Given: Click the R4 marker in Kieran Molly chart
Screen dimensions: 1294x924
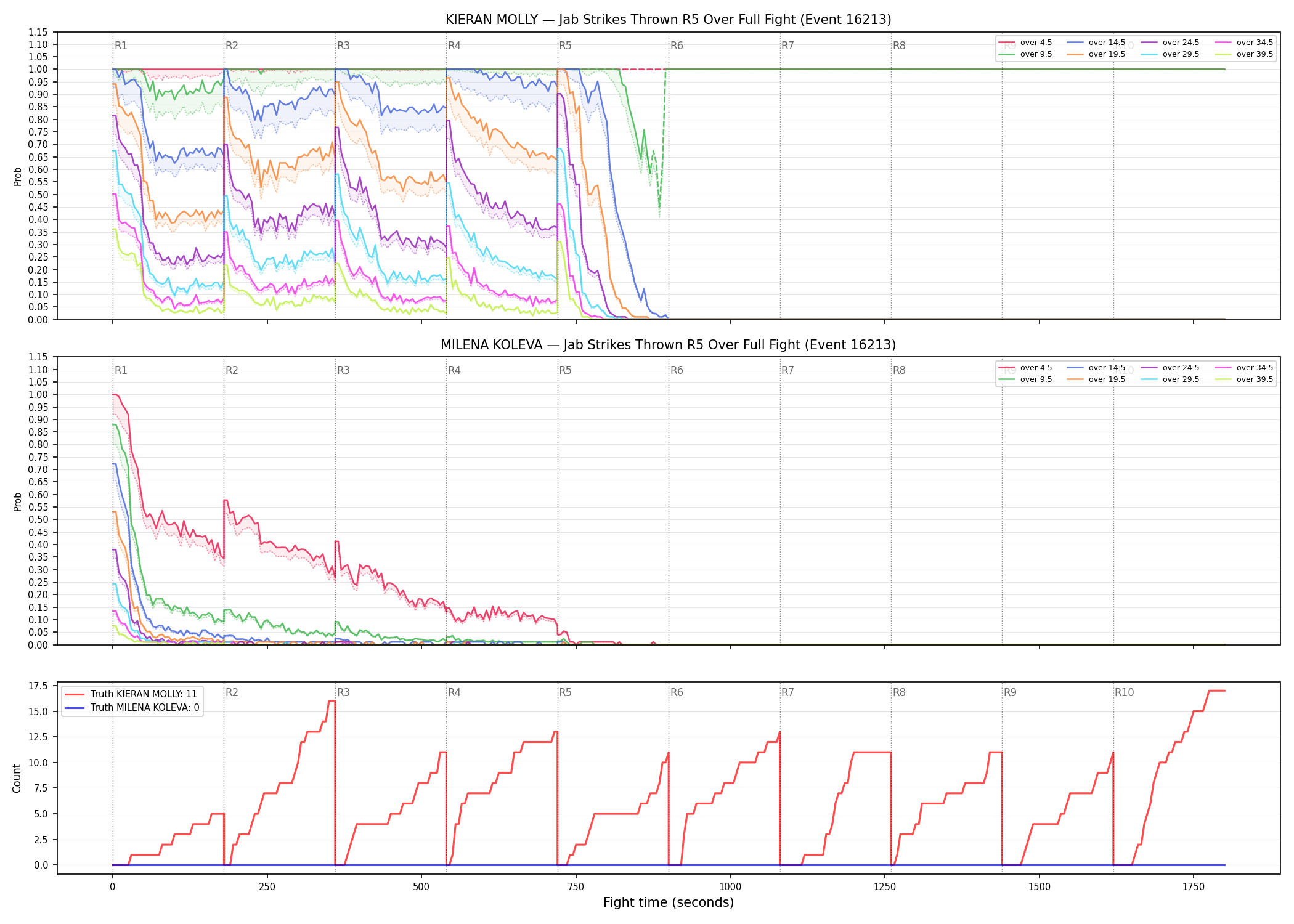Looking at the screenshot, I should coord(454,46).
